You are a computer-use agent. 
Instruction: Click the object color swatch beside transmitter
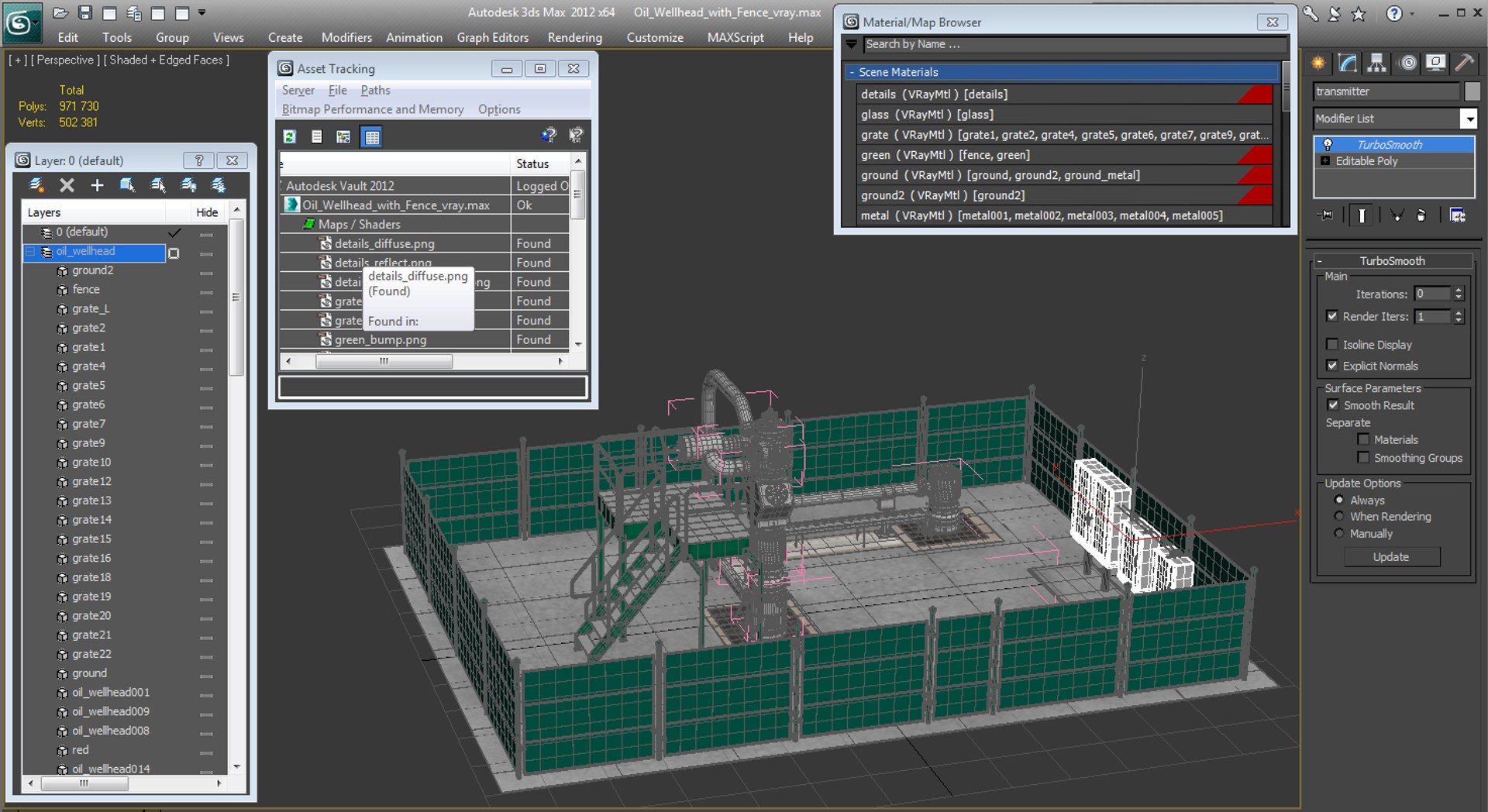[1472, 91]
